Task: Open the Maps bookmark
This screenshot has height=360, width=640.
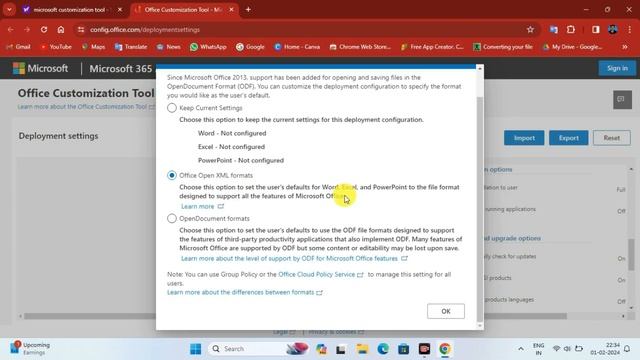Action: click(x=93, y=47)
